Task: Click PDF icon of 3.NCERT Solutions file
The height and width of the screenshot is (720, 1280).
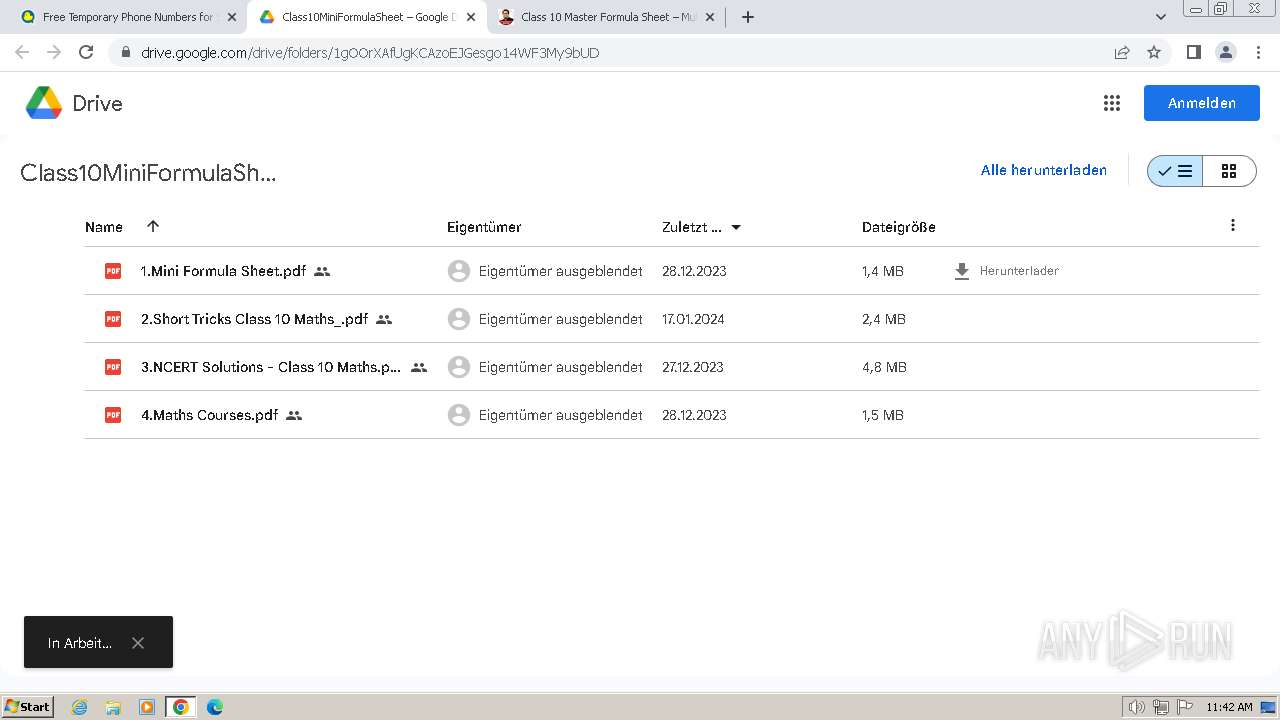Action: click(113, 367)
